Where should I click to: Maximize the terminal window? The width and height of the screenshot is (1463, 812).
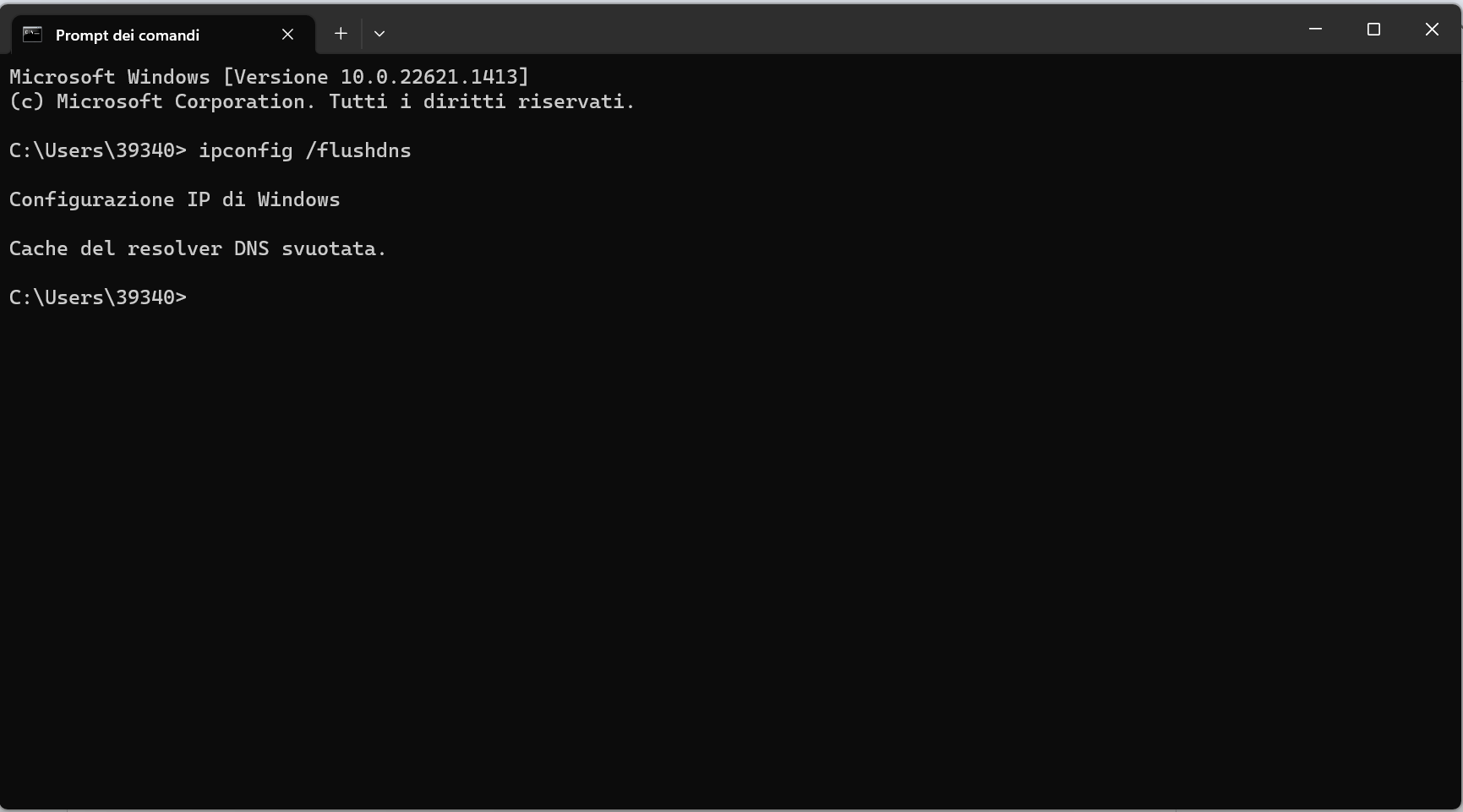1373,30
